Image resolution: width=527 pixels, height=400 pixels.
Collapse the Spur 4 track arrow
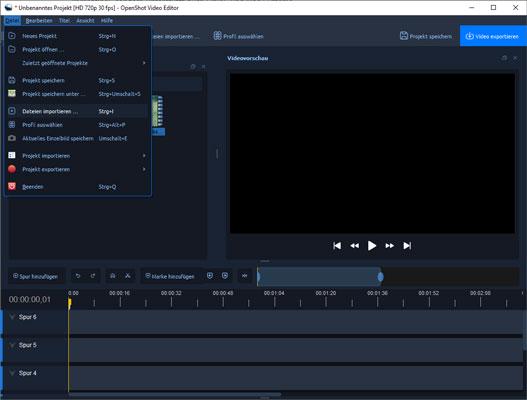click(12, 373)
